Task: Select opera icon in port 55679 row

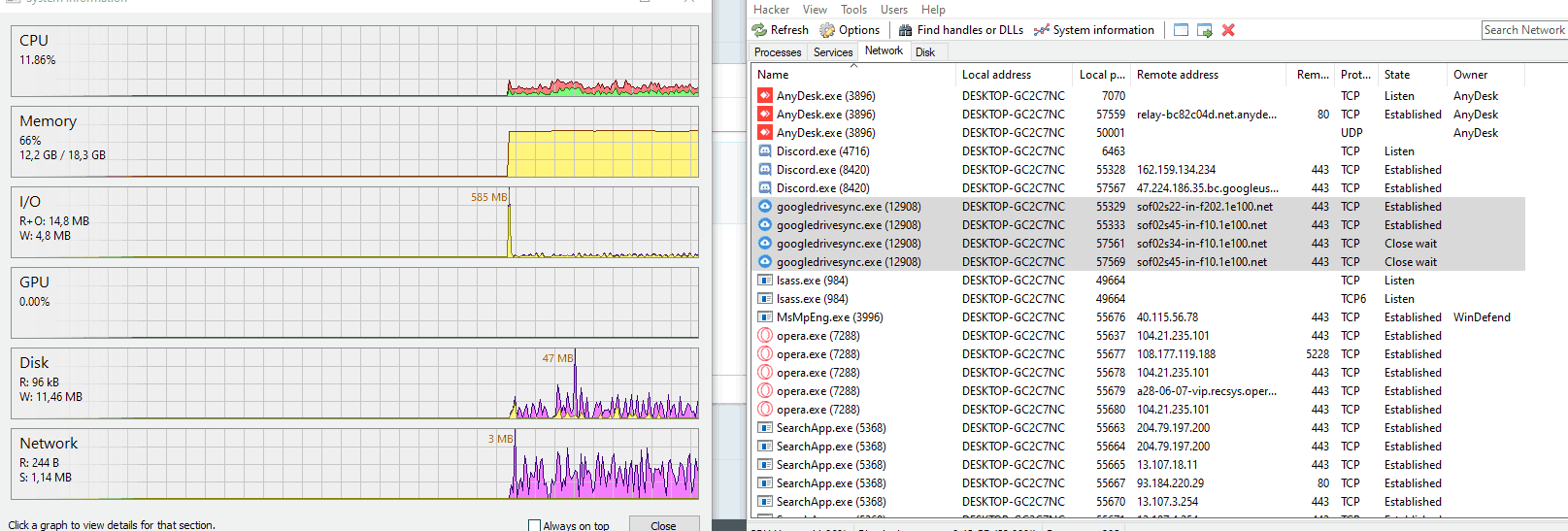Action: pyautogui.click(x=765, y=391)
